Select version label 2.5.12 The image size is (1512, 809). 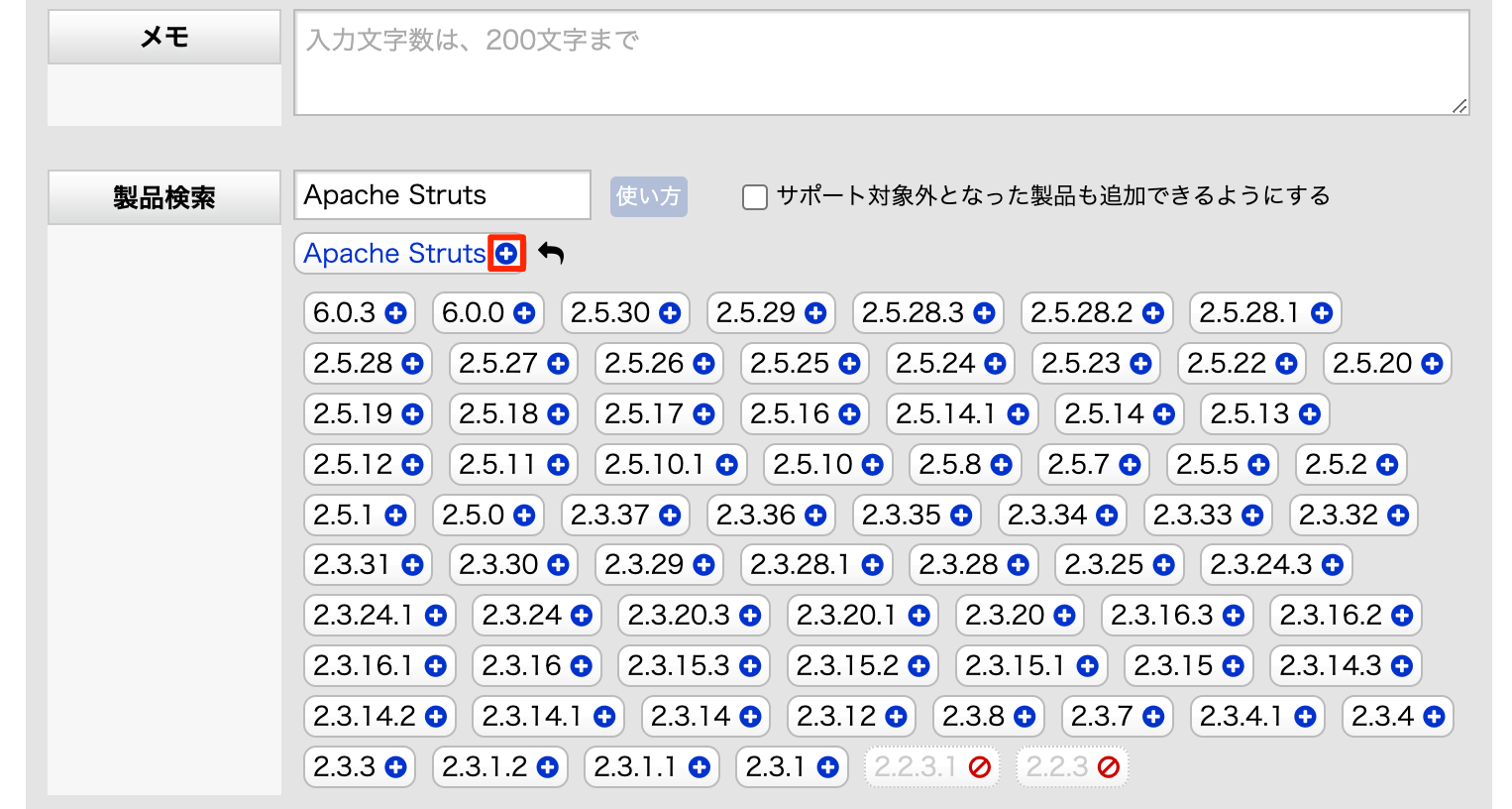coord(353,465)
